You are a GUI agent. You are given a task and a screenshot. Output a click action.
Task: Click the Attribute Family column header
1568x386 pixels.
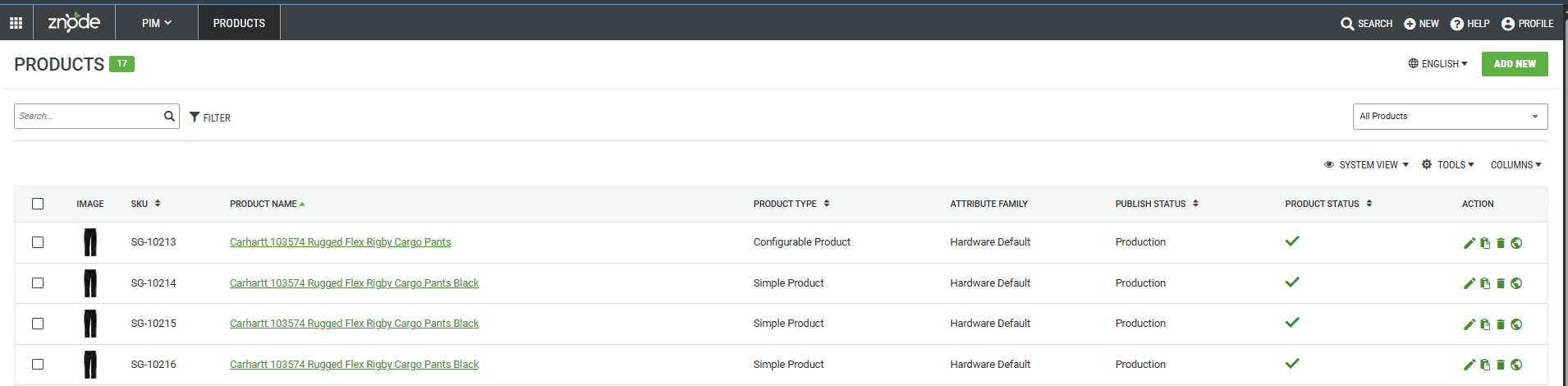click(988, 204)
